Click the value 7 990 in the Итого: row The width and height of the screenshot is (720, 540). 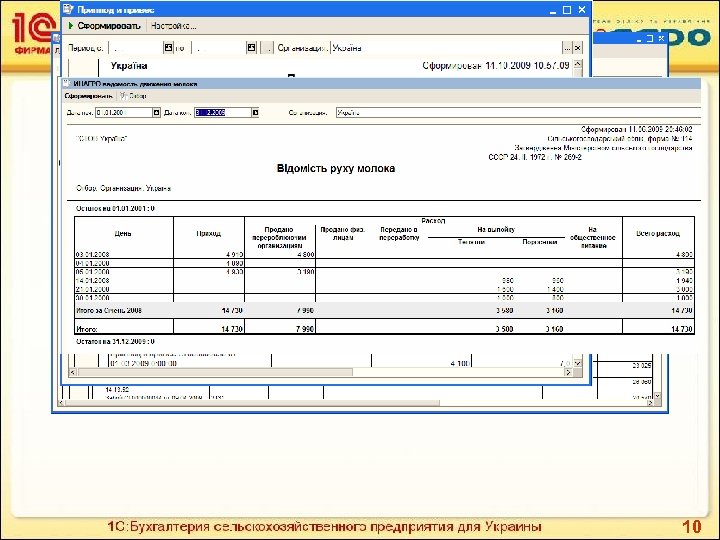click(x=304, y=329)
